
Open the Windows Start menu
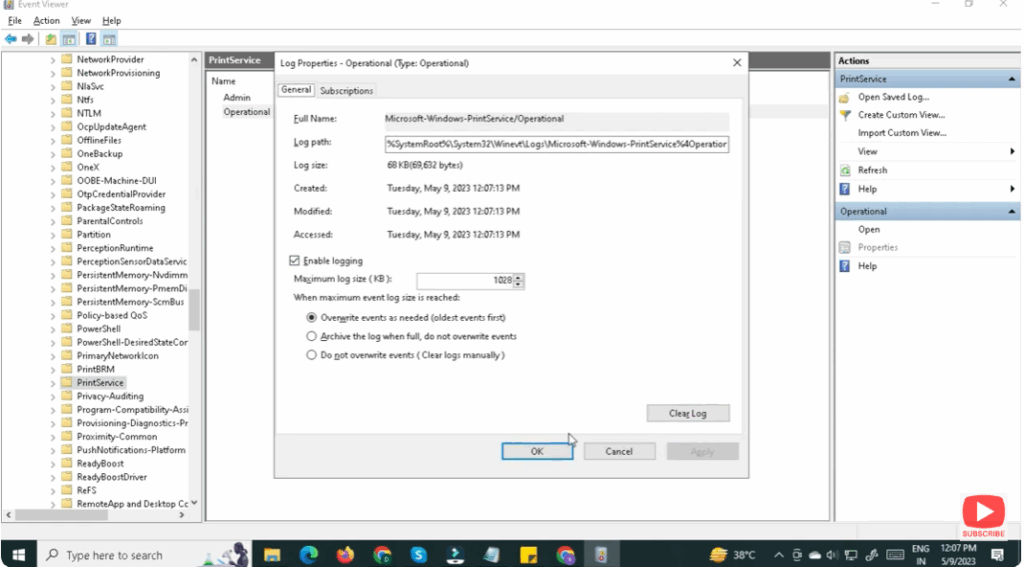coord(18,555)
